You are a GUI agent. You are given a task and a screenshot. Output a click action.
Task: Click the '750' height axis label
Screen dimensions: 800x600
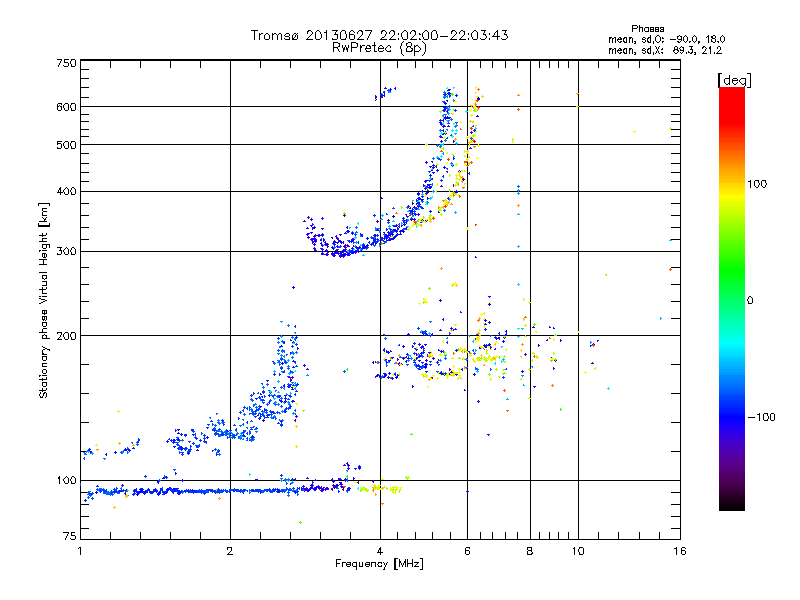(67, 63)
